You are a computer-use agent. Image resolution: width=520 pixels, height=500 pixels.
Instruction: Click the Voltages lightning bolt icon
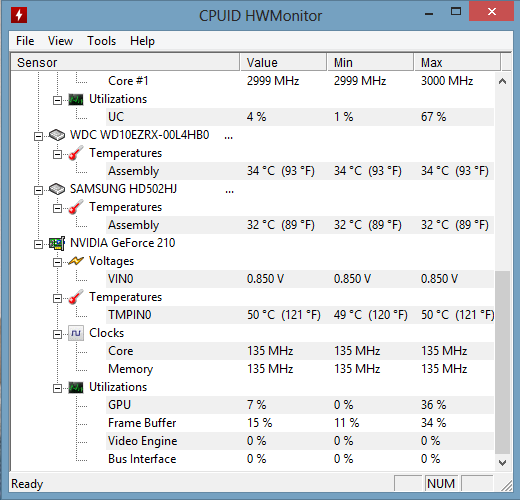point(76,261)
